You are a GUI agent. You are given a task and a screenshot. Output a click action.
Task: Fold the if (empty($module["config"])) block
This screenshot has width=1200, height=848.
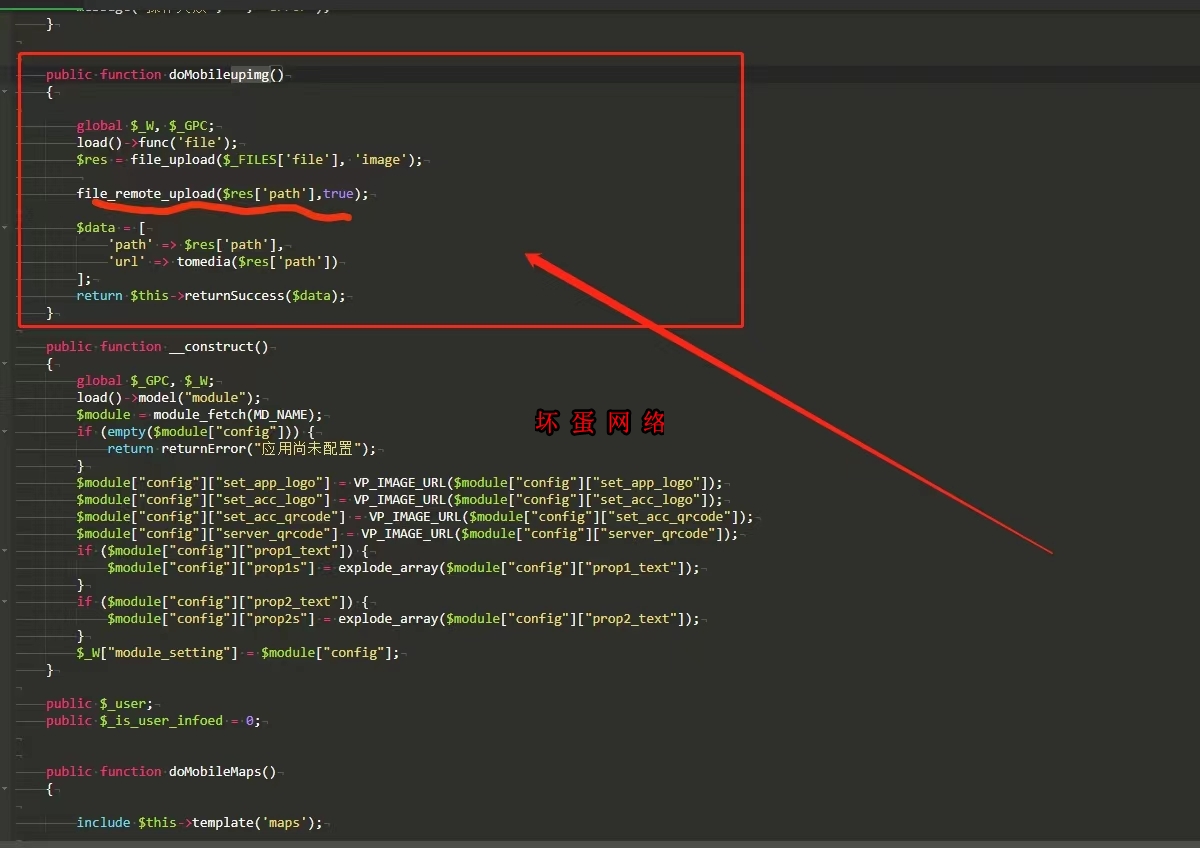pyautogui.click(x=5, y=431)
